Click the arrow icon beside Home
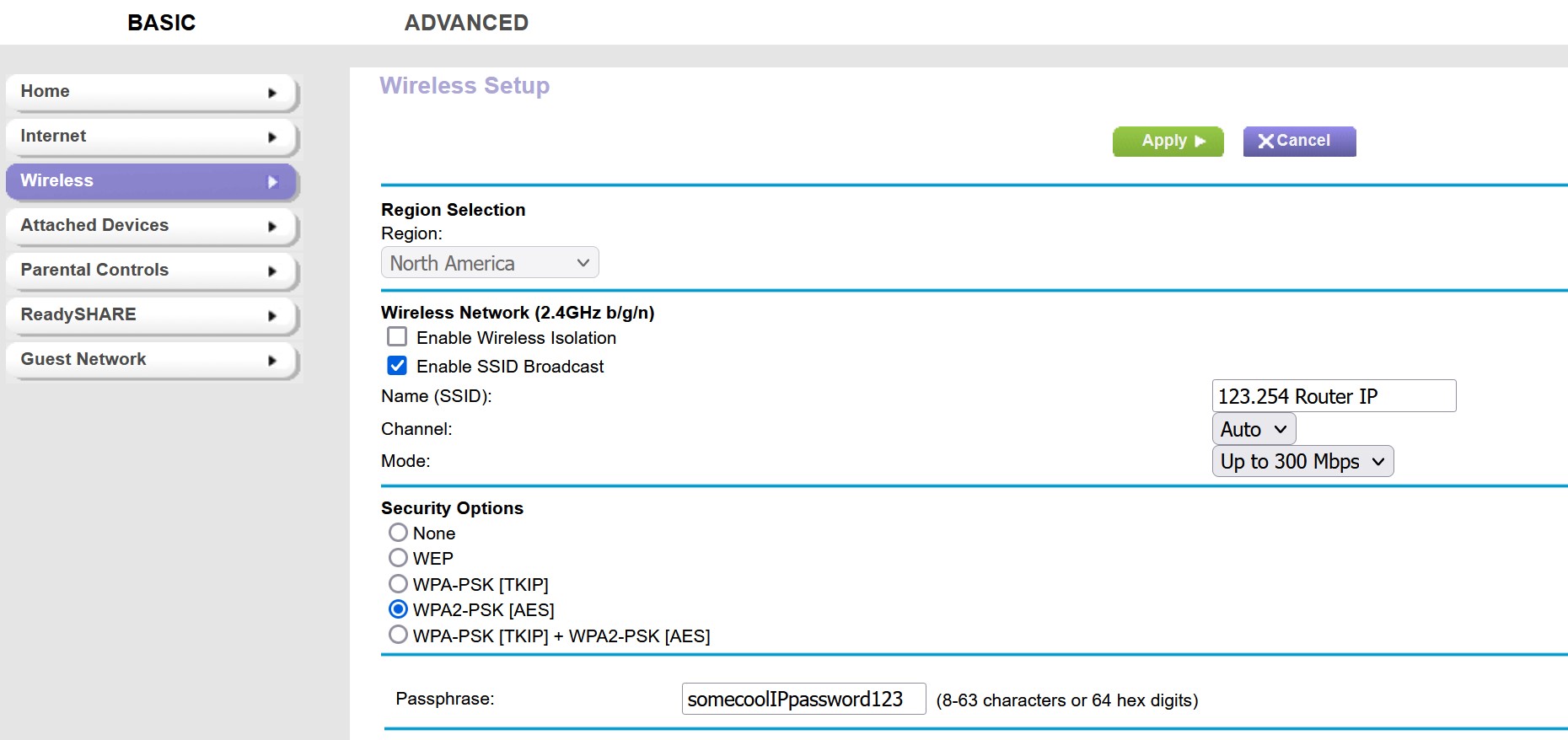Image resolution: width=1568 pixels, height=740 pixels. 271,93
